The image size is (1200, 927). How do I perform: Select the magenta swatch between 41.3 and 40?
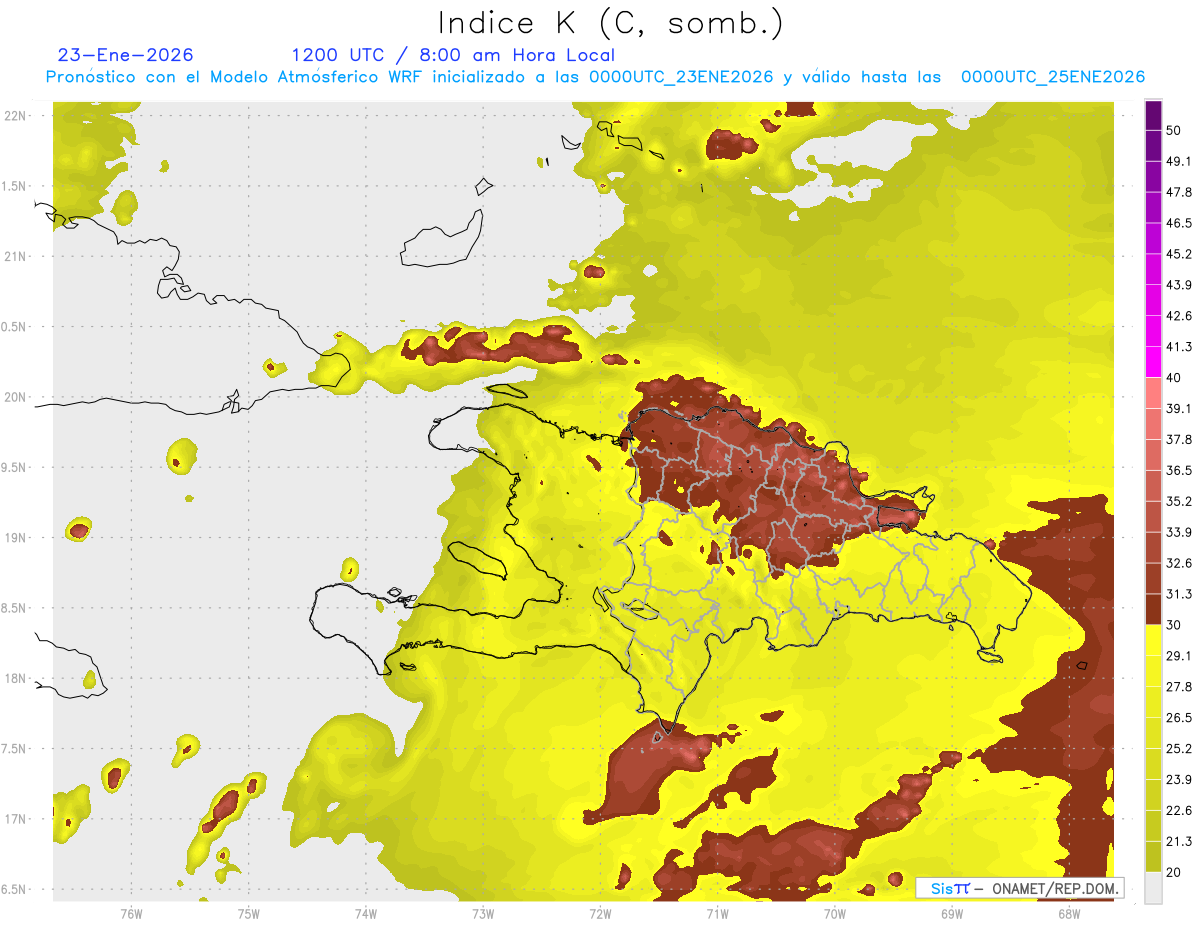pyautogui.click(x=1153, y=362)
